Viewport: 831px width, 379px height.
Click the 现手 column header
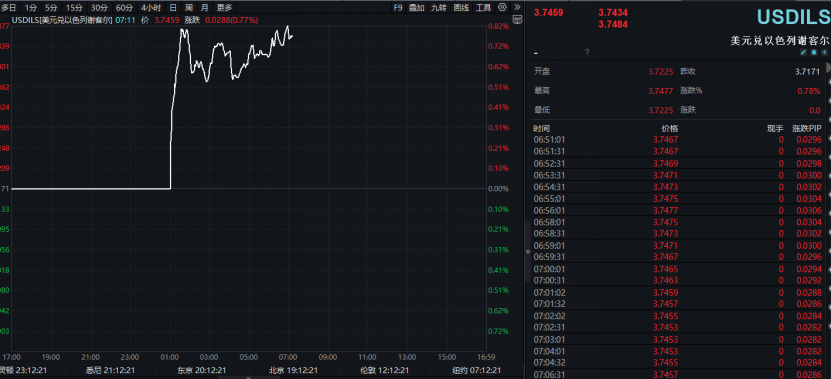click(775, 128)
